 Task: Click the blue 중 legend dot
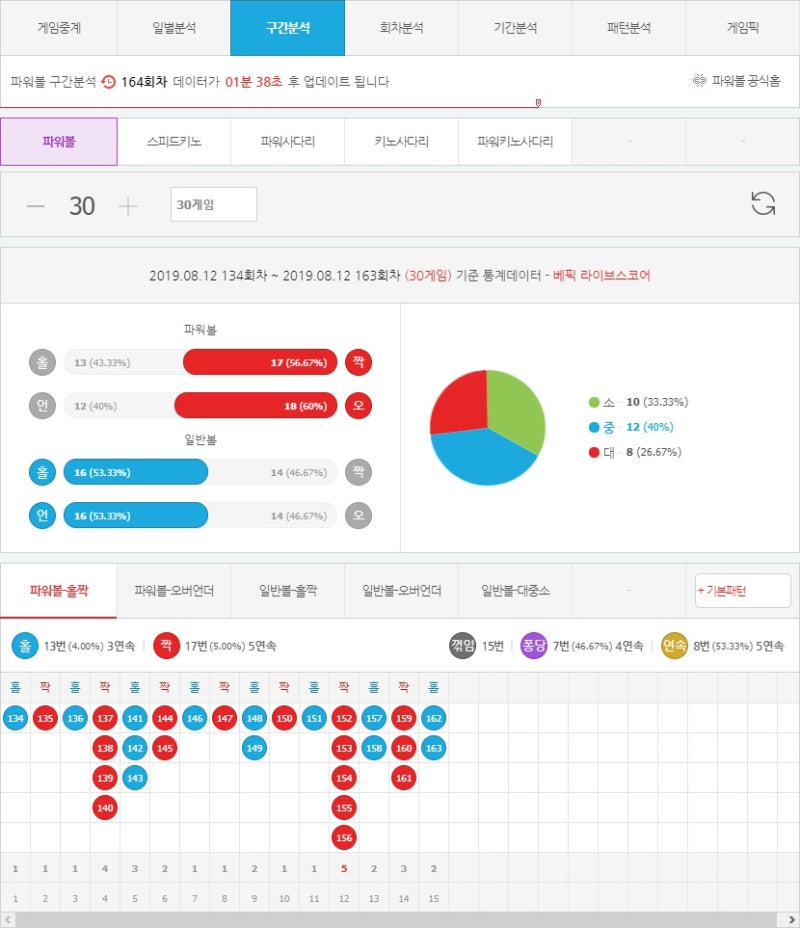pyautogui.click(x=594, y=427)
